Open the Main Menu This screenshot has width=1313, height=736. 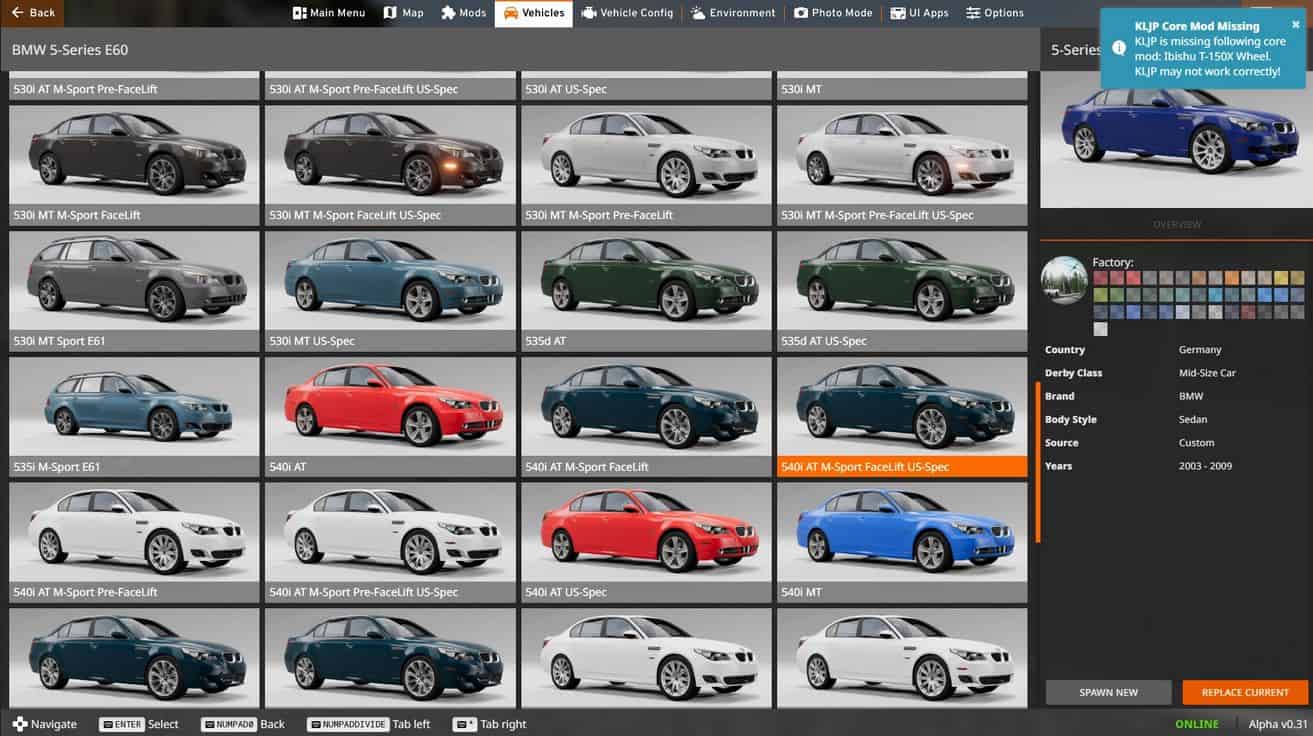coord(329,13)
